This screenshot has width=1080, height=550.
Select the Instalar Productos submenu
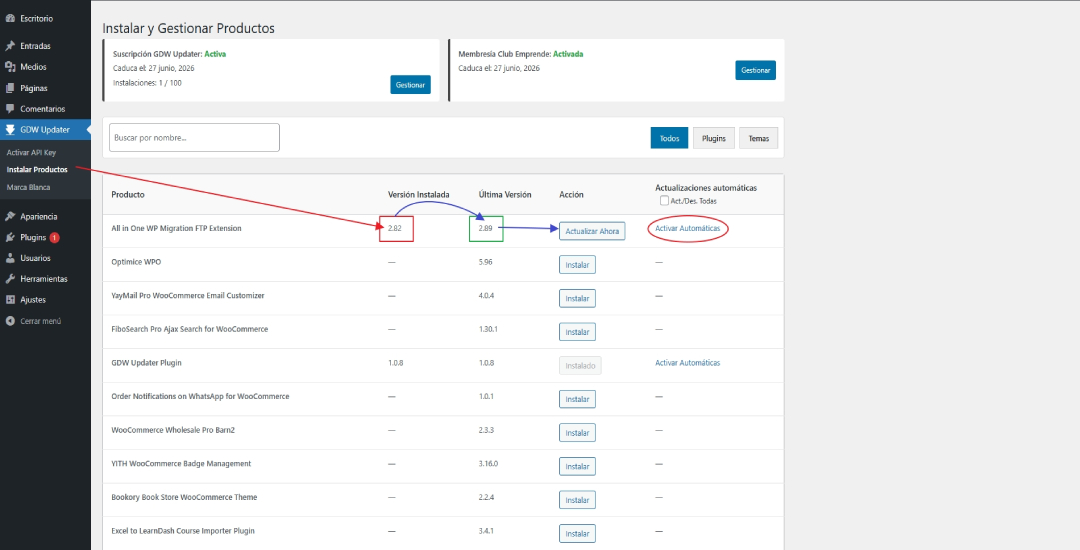(x=37, y=169)
